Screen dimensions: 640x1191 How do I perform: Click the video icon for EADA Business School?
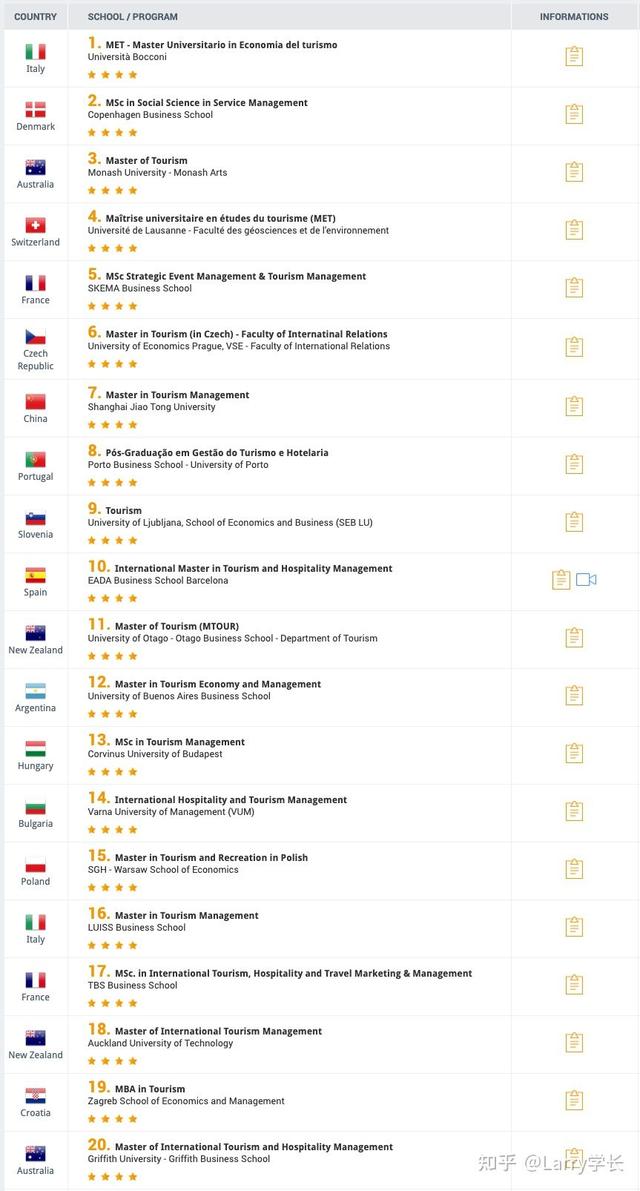point(586,580)
